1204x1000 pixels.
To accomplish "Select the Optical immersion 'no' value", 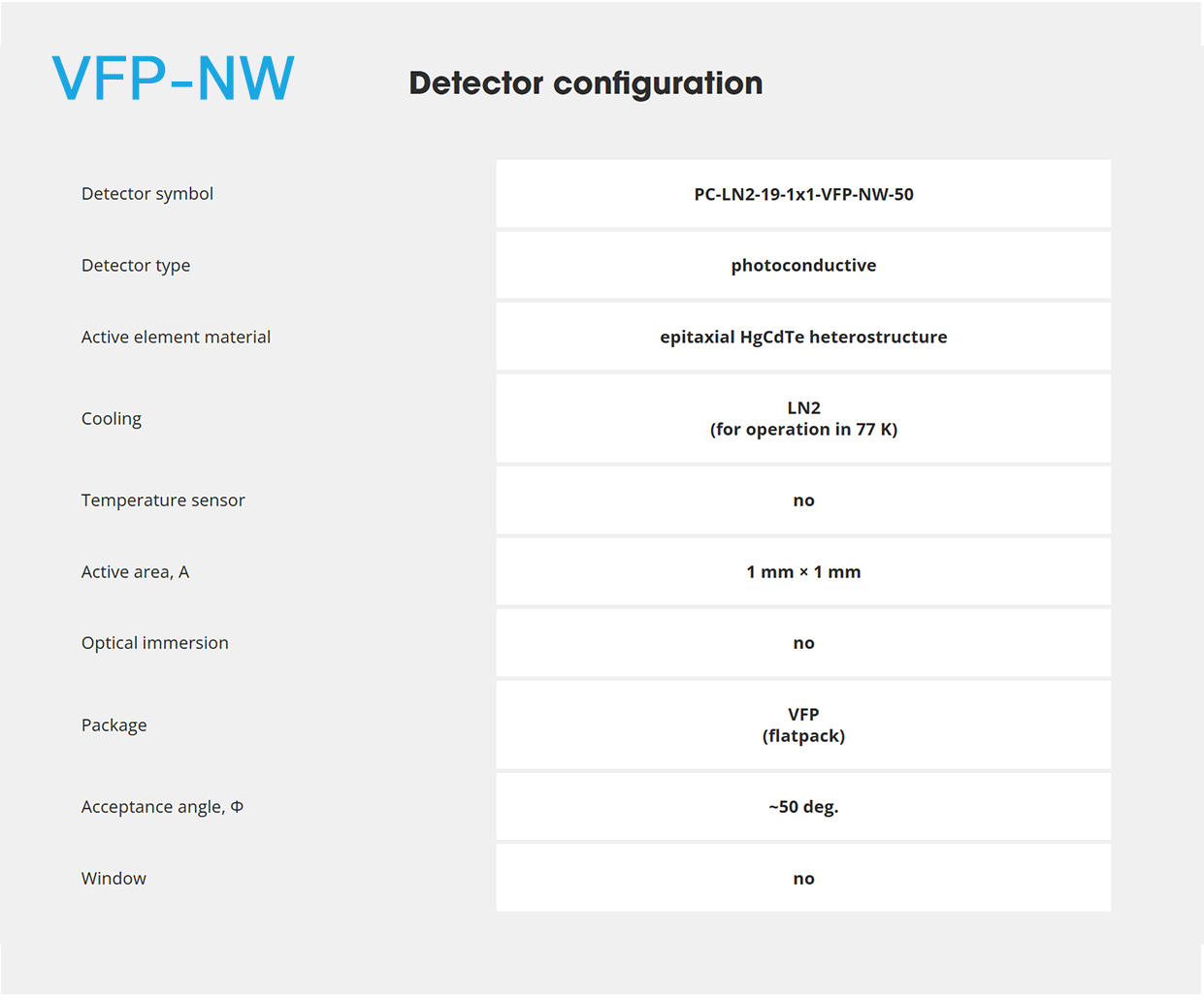I will pos(803,643).
